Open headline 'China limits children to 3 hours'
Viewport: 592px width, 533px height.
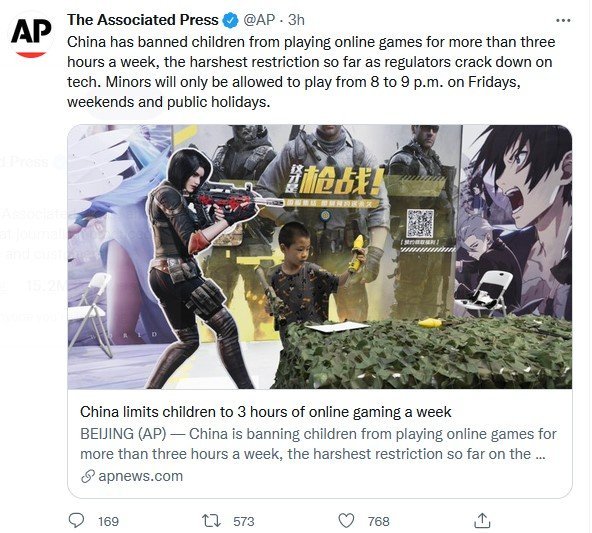265,412
